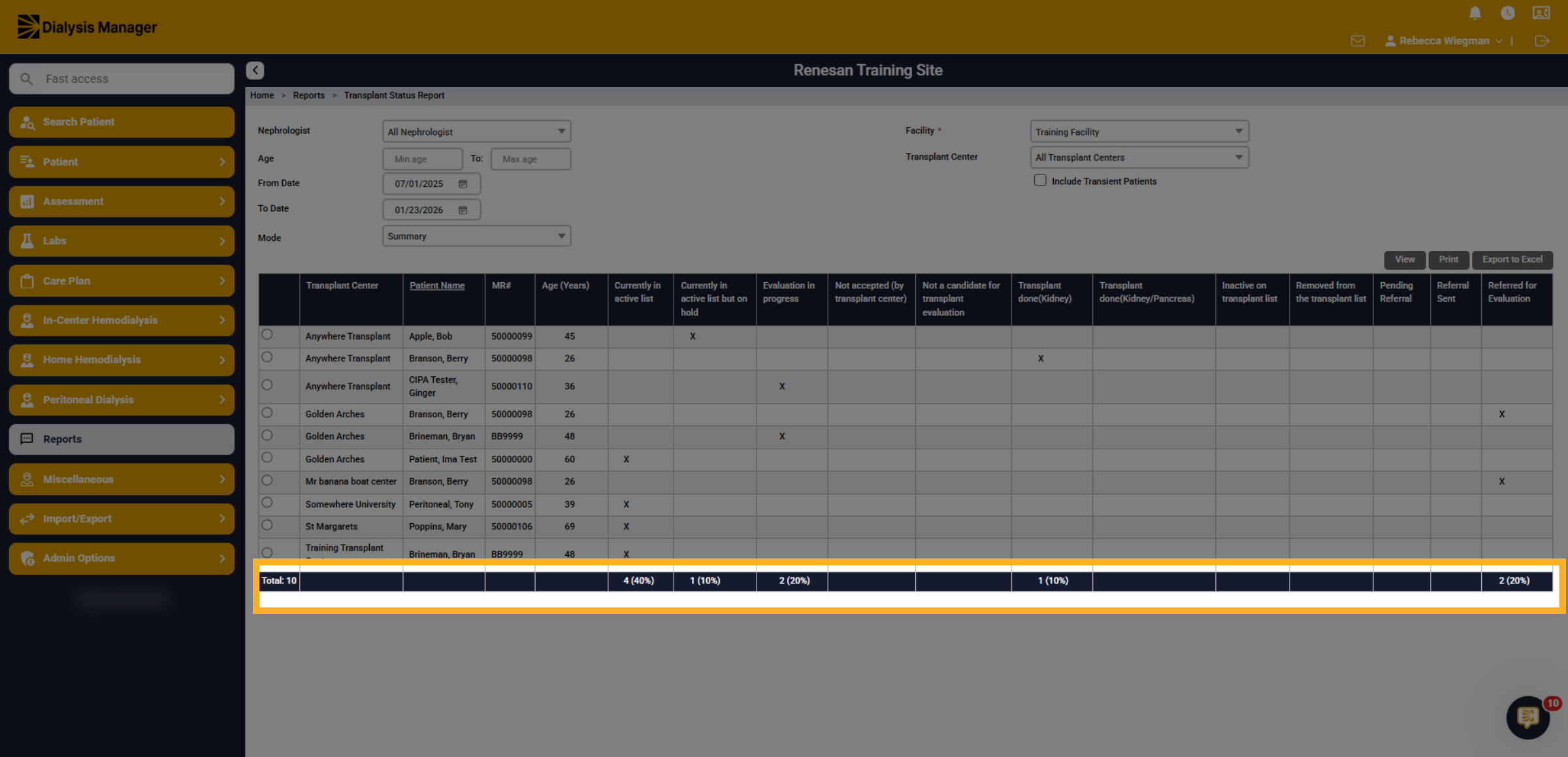
Task: Open the mail envelope icon
Action: click(1358, 41)
